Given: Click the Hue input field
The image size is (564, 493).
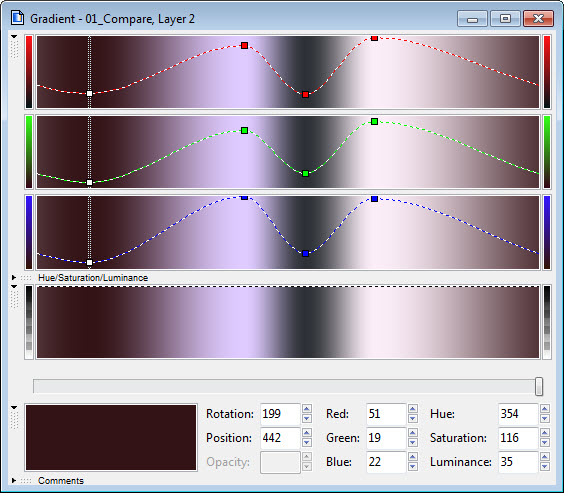Looking at the screenshot, I should pyautogui.click(x=518, y=414).
